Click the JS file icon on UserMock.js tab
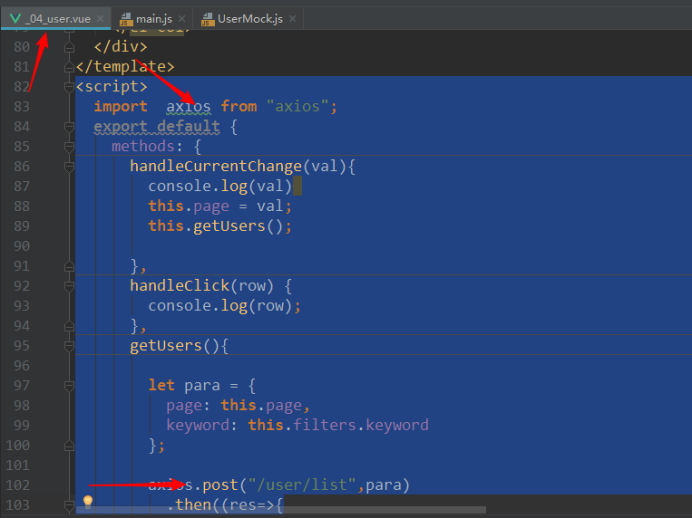 click(x=208, y=19)
